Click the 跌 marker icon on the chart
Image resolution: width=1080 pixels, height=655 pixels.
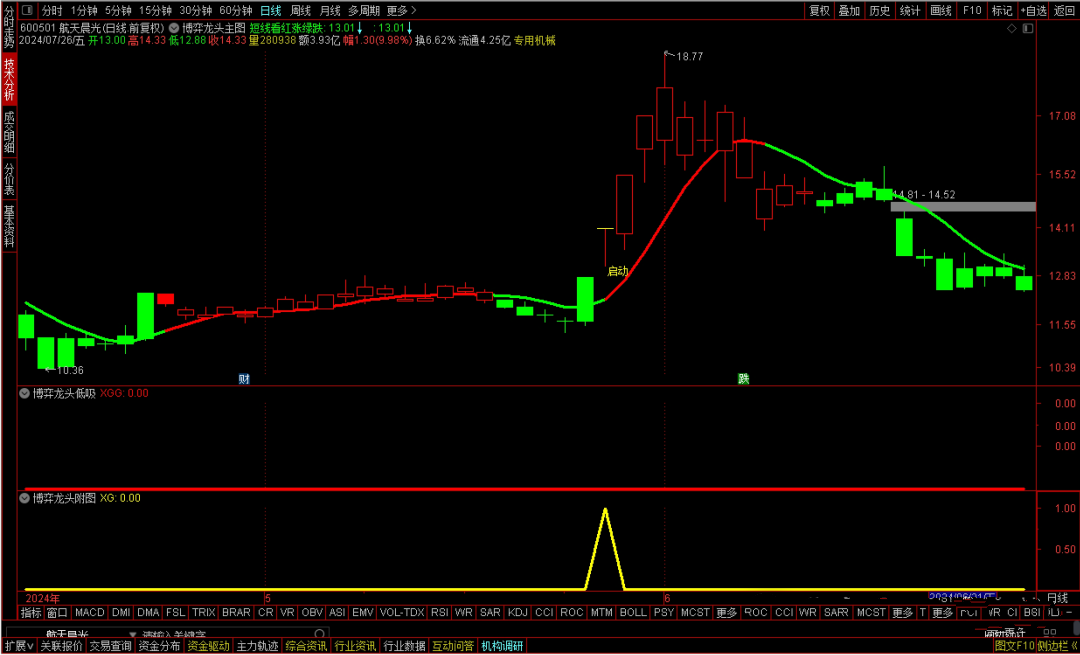coord(743,378)
